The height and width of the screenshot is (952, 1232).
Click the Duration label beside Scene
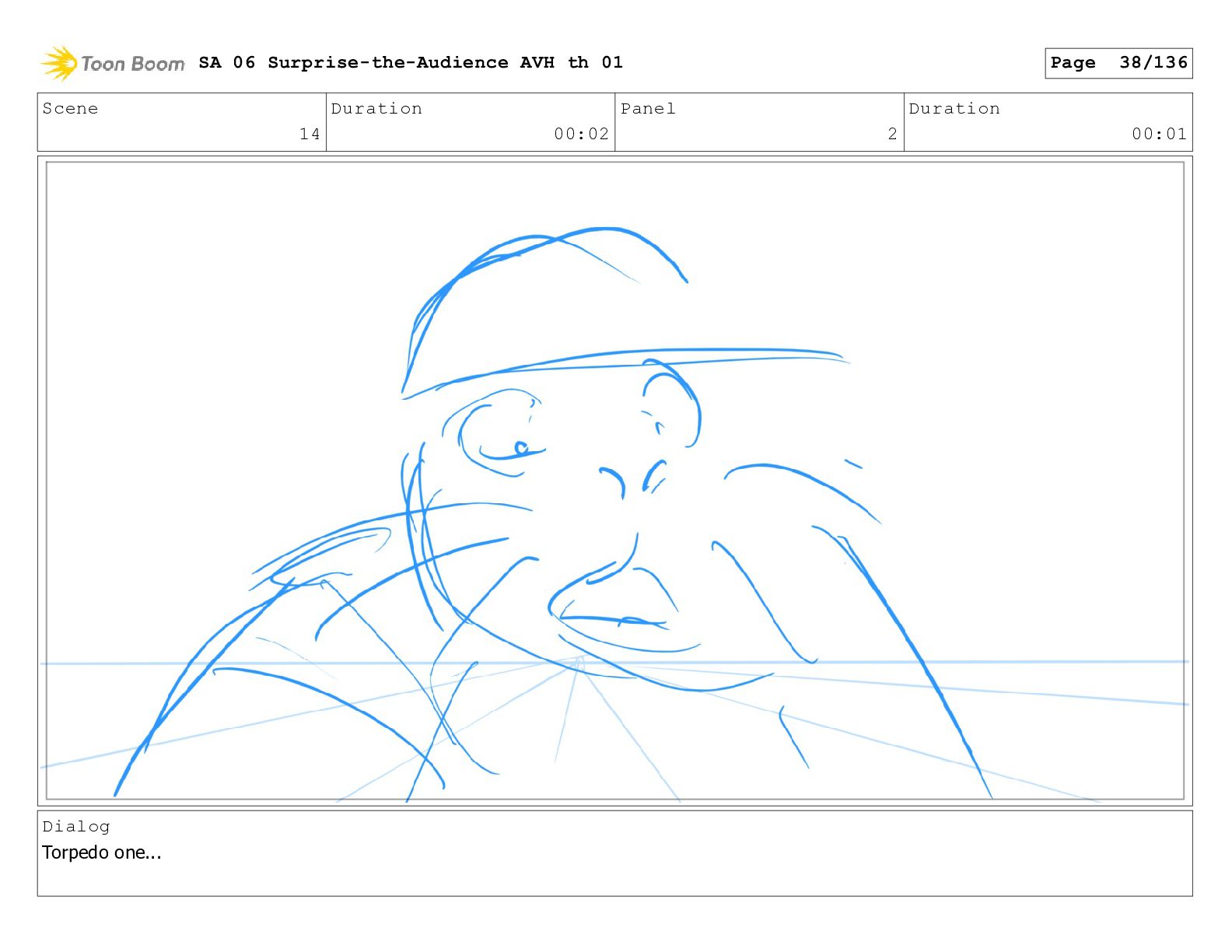[x=376, y=109]
